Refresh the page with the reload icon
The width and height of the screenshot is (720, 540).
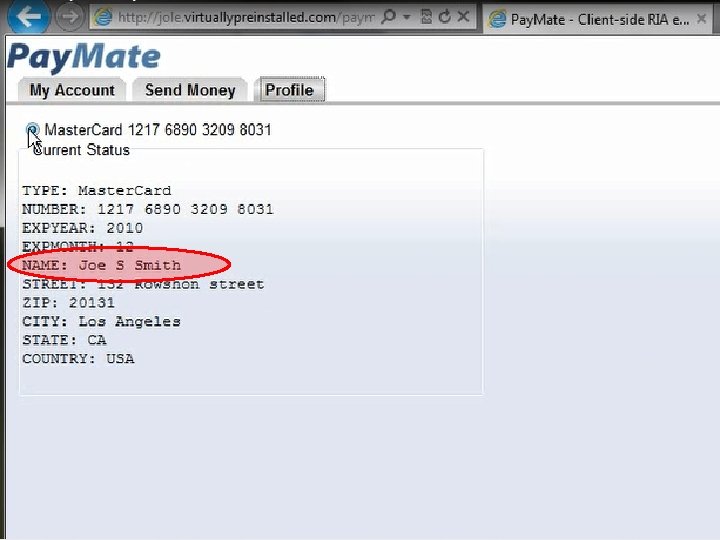444,17
